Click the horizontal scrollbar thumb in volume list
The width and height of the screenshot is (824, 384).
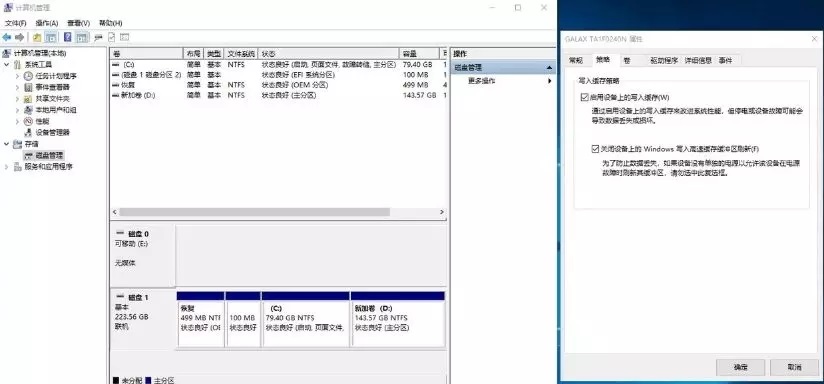coord(254,212)
